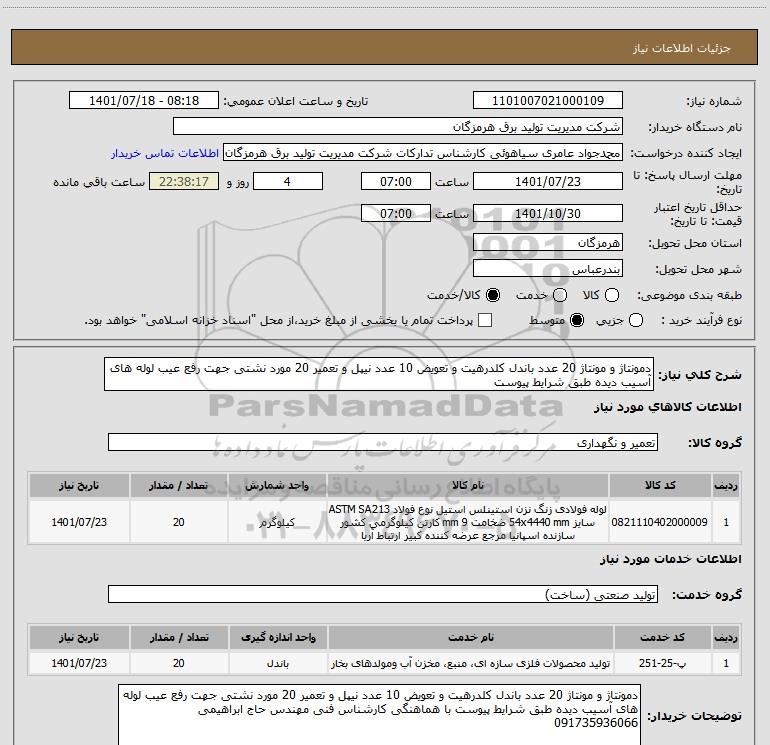Tick the اسناد خزانه اسلامی payment checkbox

(485, 320)
